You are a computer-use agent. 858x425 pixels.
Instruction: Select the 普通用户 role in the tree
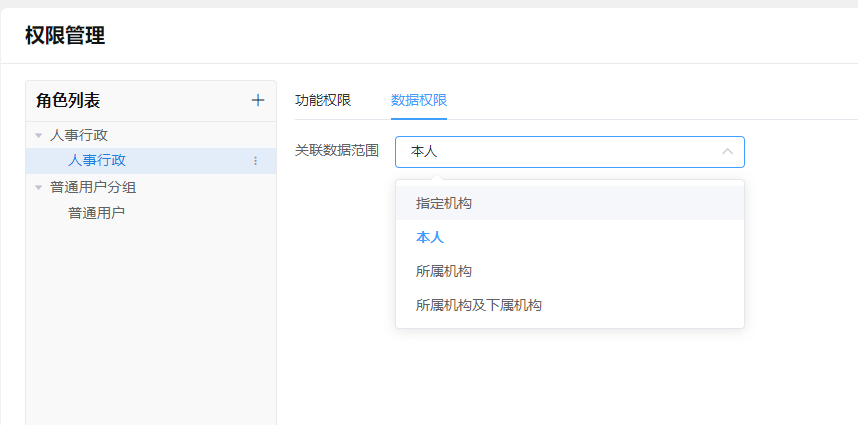pyautogui.click(x=96, y=213)
